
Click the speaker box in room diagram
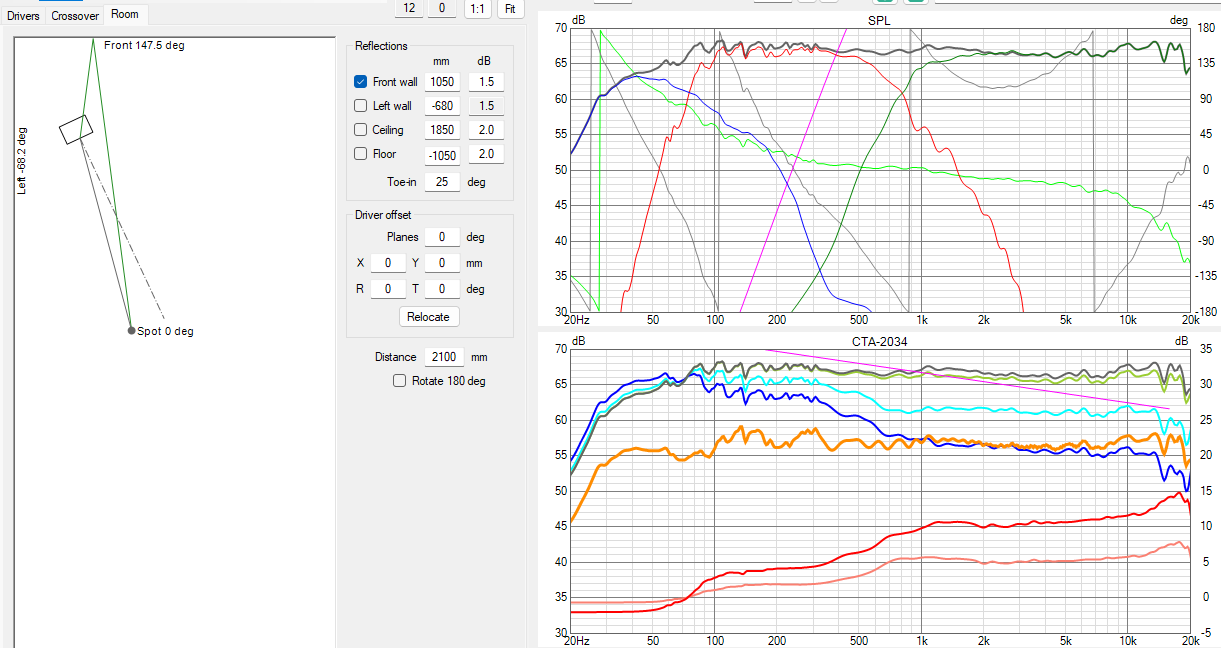[x=76, y=128]
